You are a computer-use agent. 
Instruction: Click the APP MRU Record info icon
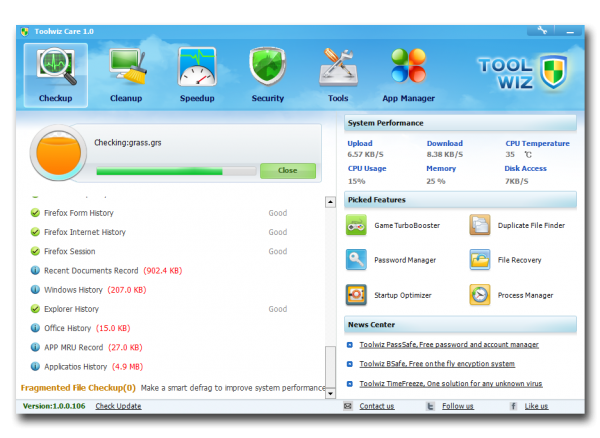tap(35, 347)
